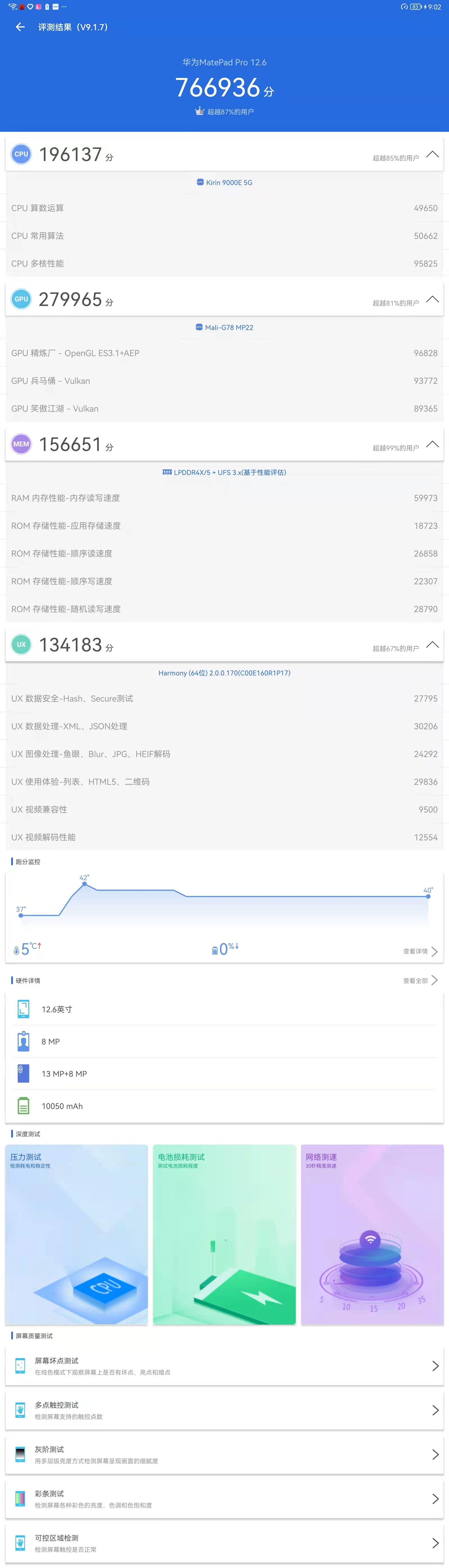The image size is (449, 1568).
Task: Select the GPU 兵马俑 Vulkan row
Action: pos(224,381)
